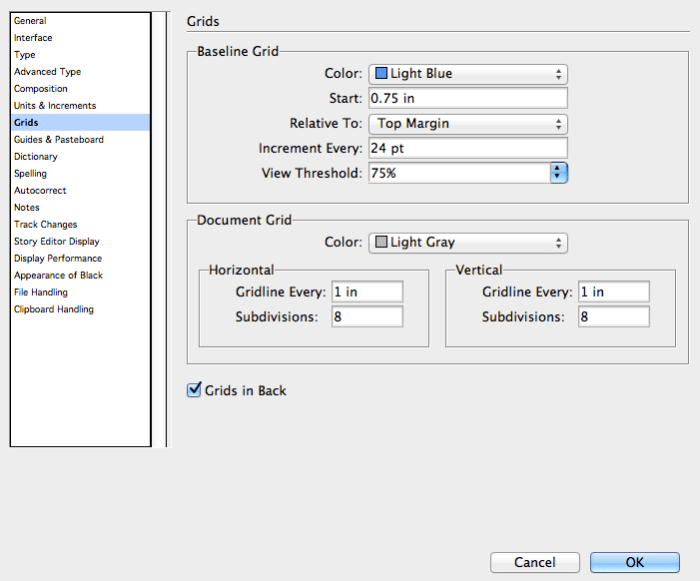
Task: Click the Light Blue color swatch
Action: [x=381, y=73]
